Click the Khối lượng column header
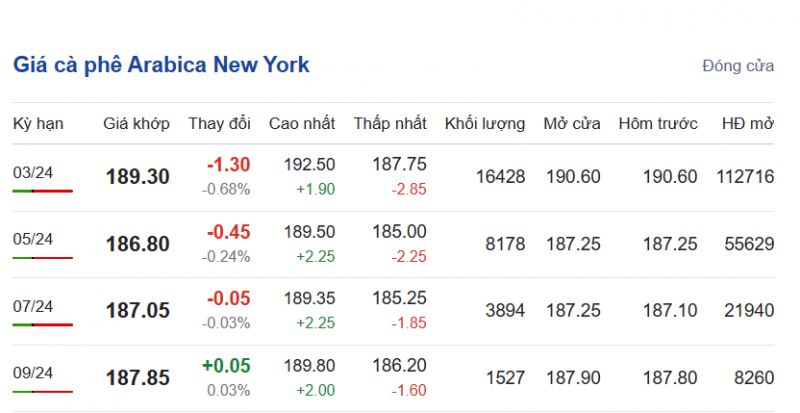This screenshot has width=800, height=413. coord(485,124)
